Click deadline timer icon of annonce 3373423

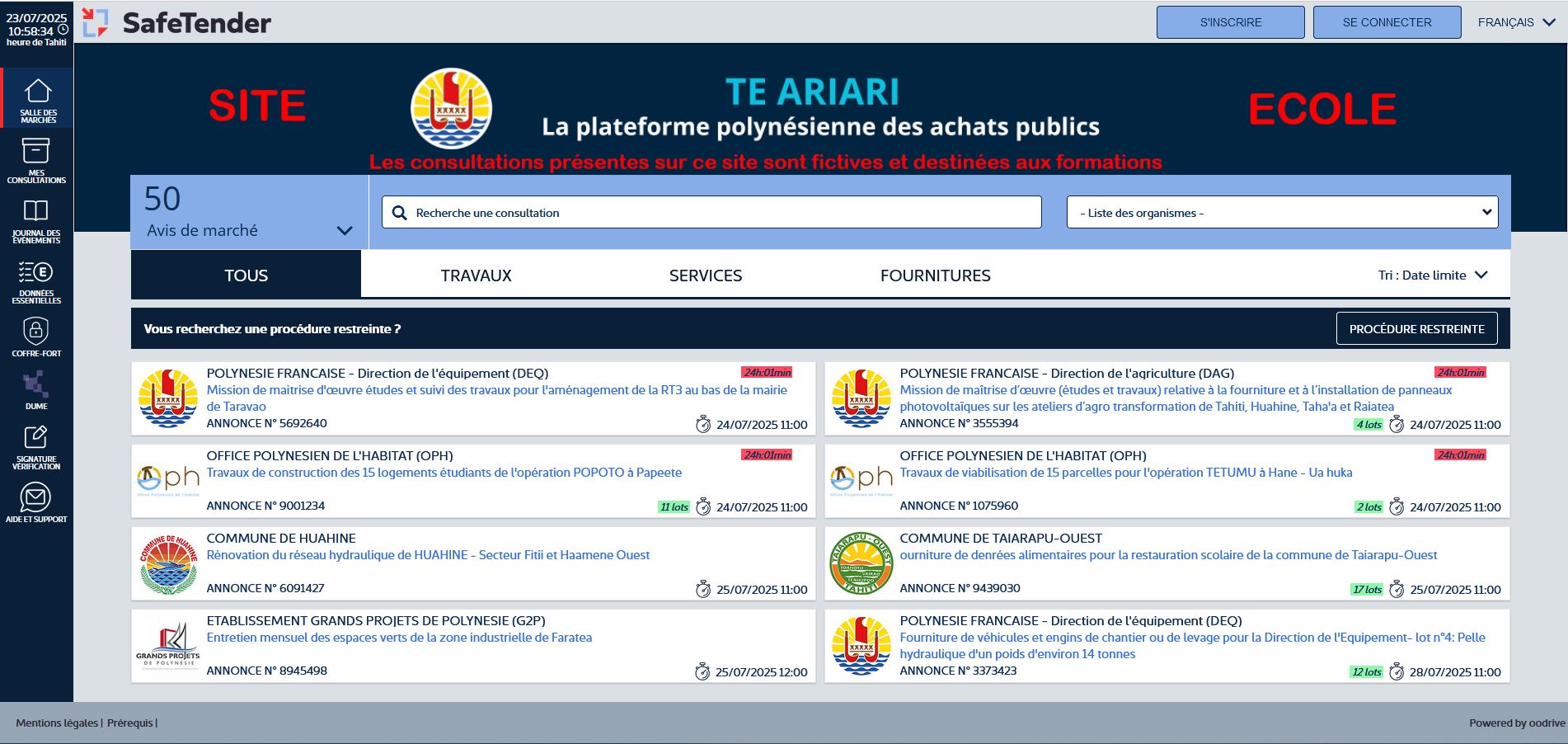[1397, 672]
